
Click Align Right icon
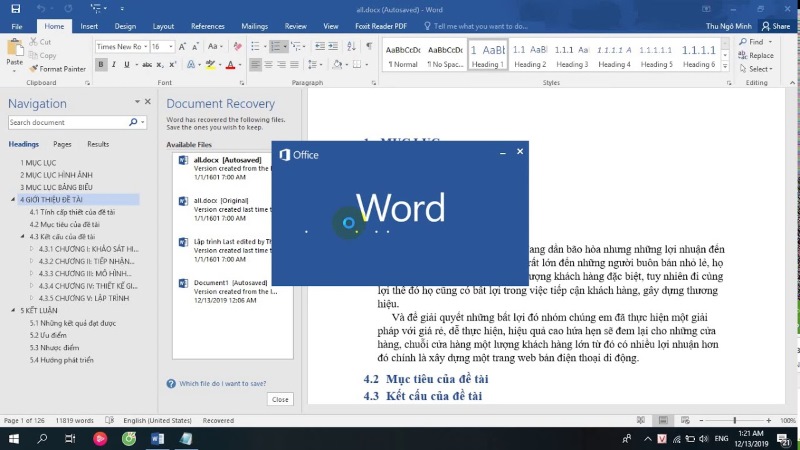pos(281,65)
